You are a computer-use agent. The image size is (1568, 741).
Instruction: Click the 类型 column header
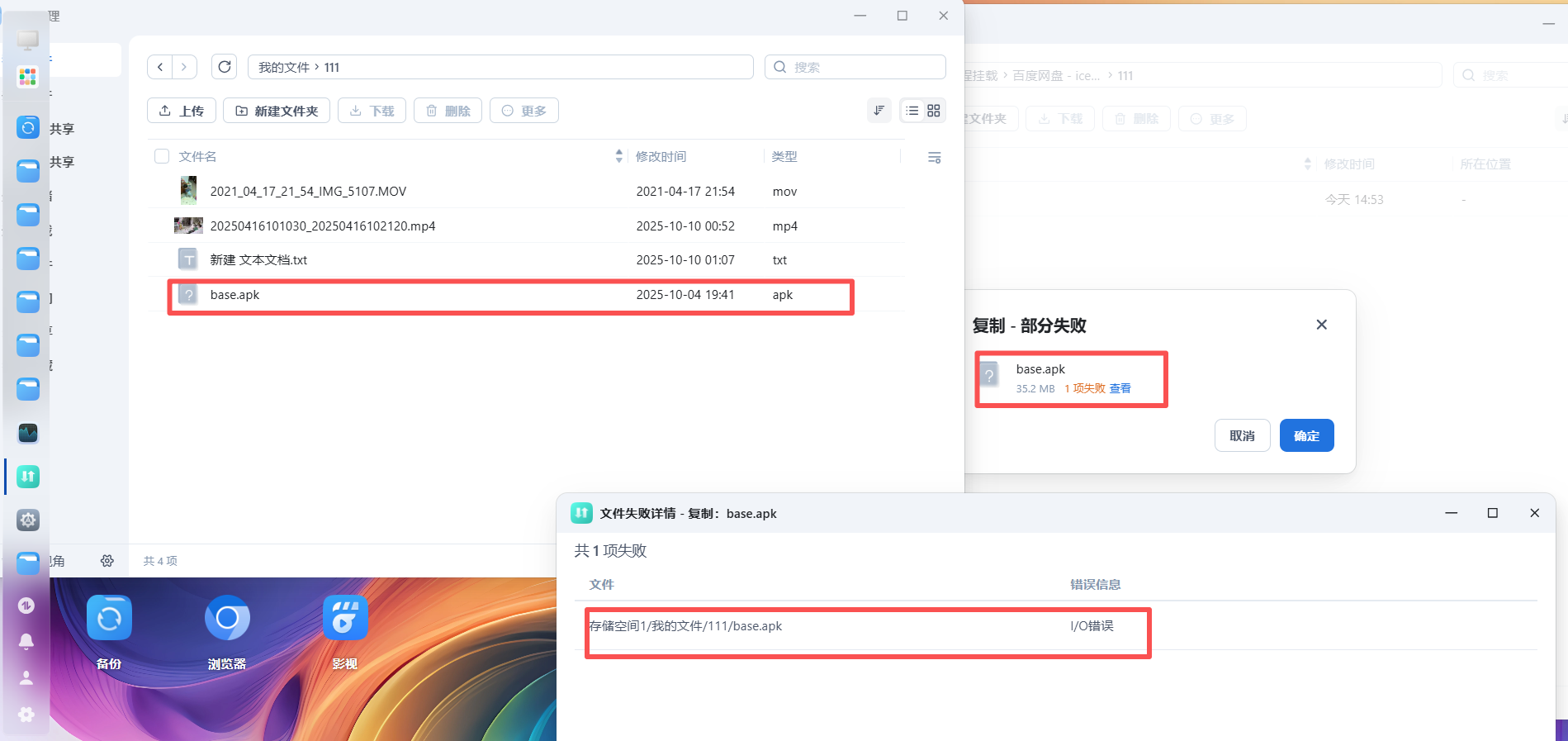tap(784, 157)
